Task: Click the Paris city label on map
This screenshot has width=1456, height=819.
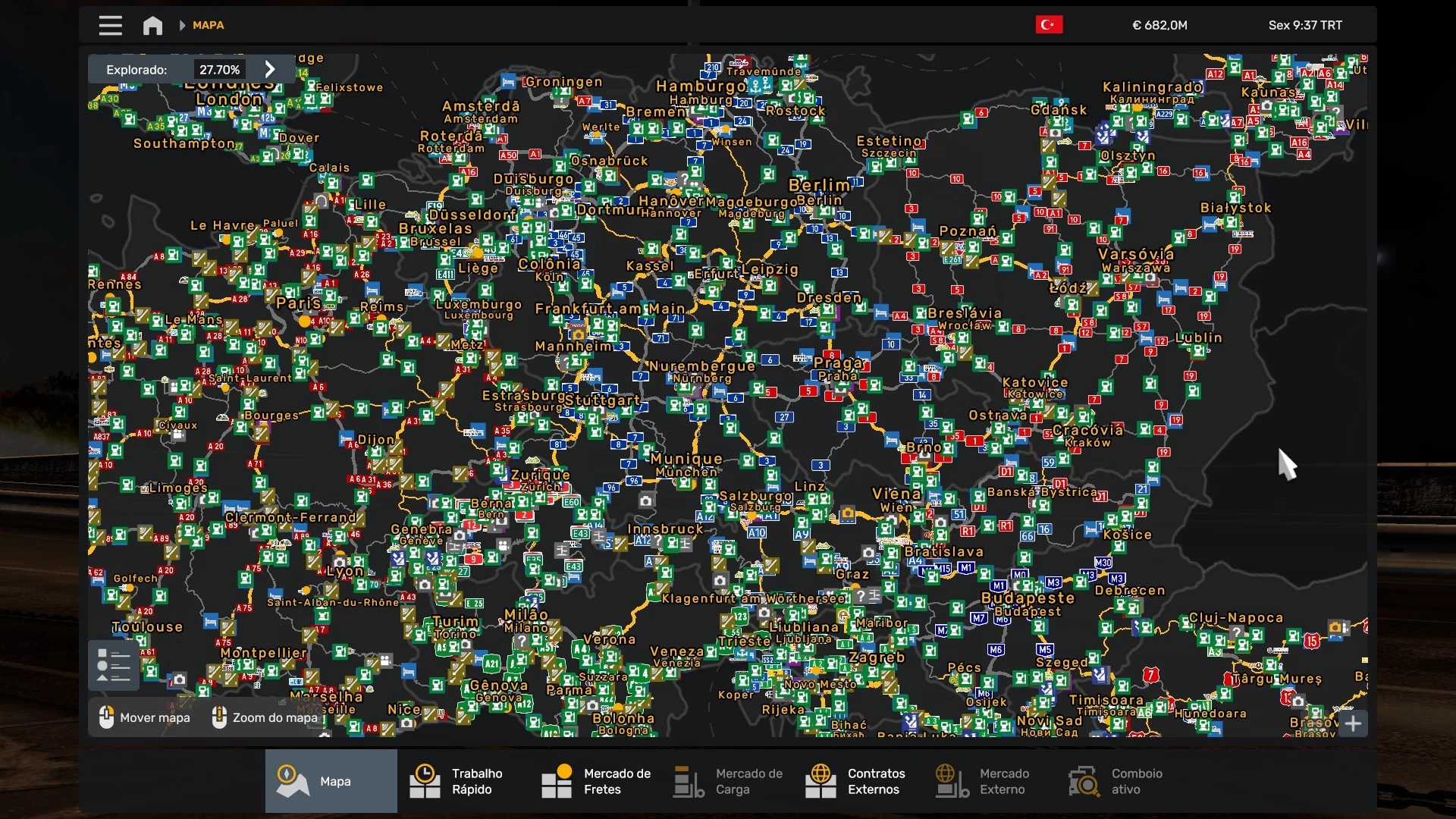Action: point(298,303)
